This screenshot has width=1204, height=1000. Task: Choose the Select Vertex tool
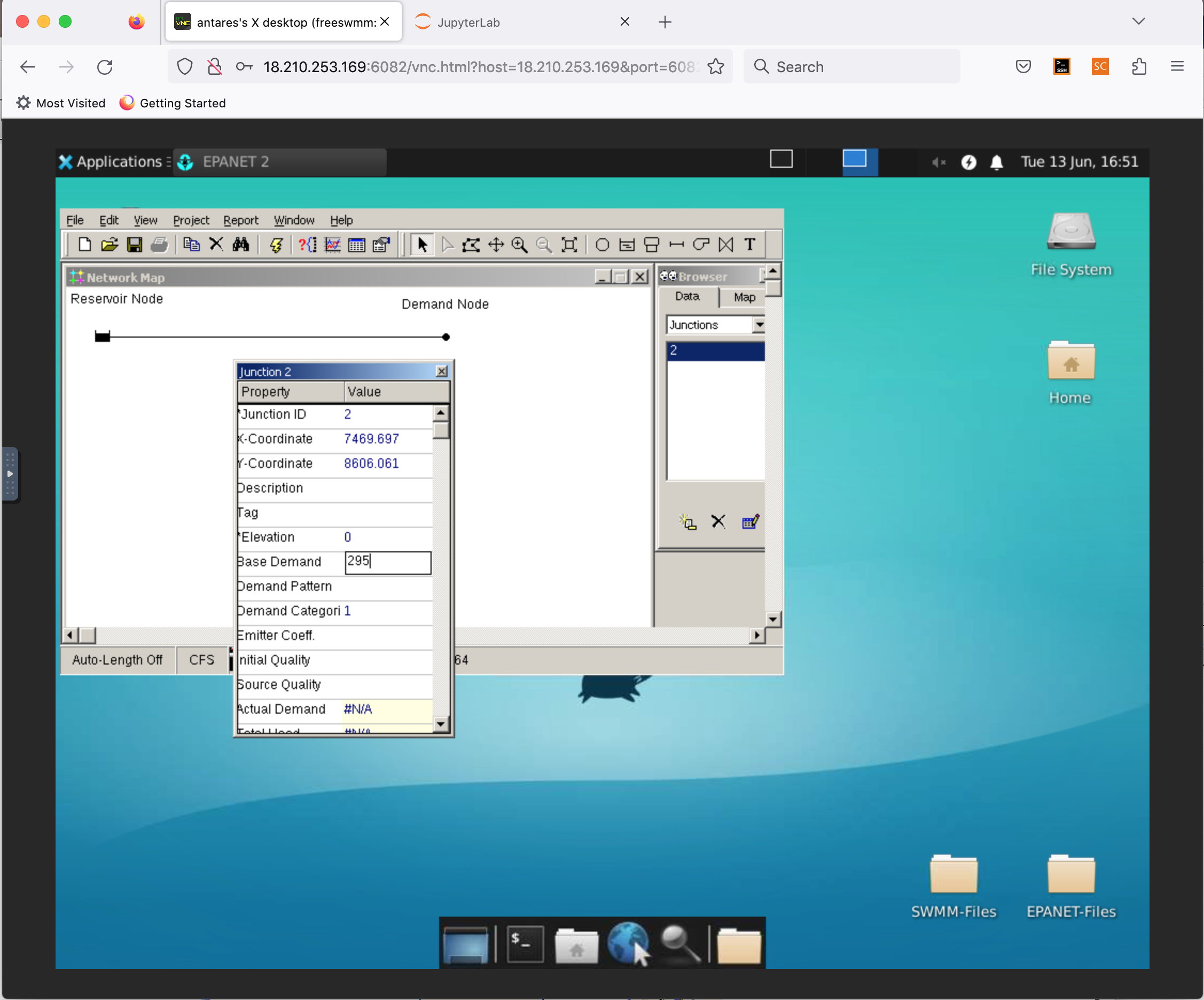tap(448, 245)
